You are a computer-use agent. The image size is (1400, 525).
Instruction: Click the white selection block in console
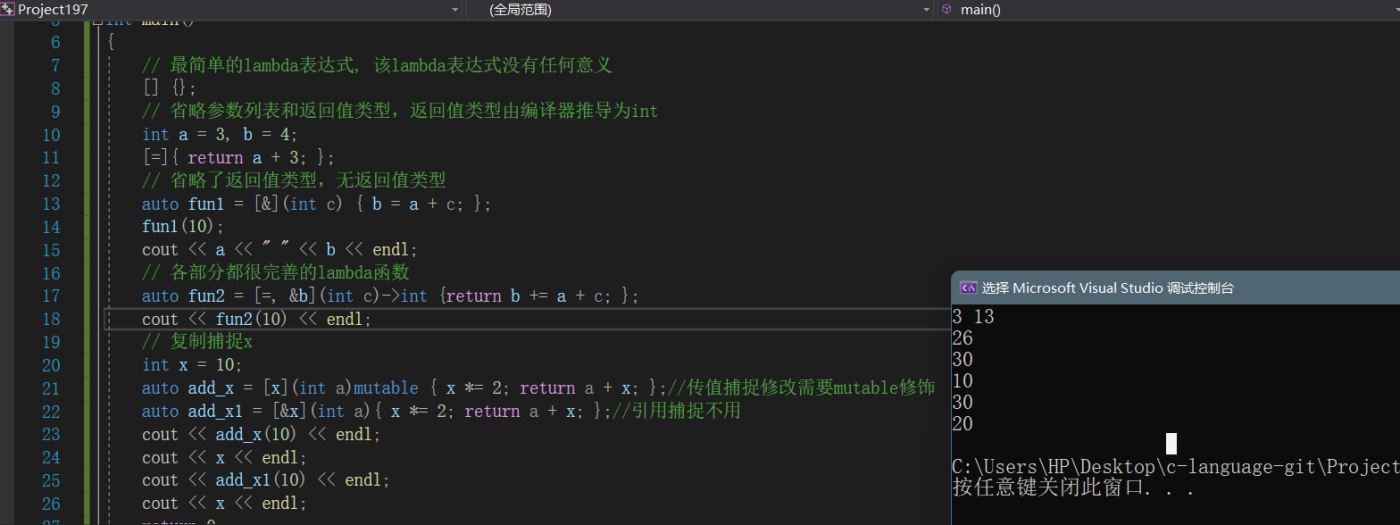[x=1171, y=444]
